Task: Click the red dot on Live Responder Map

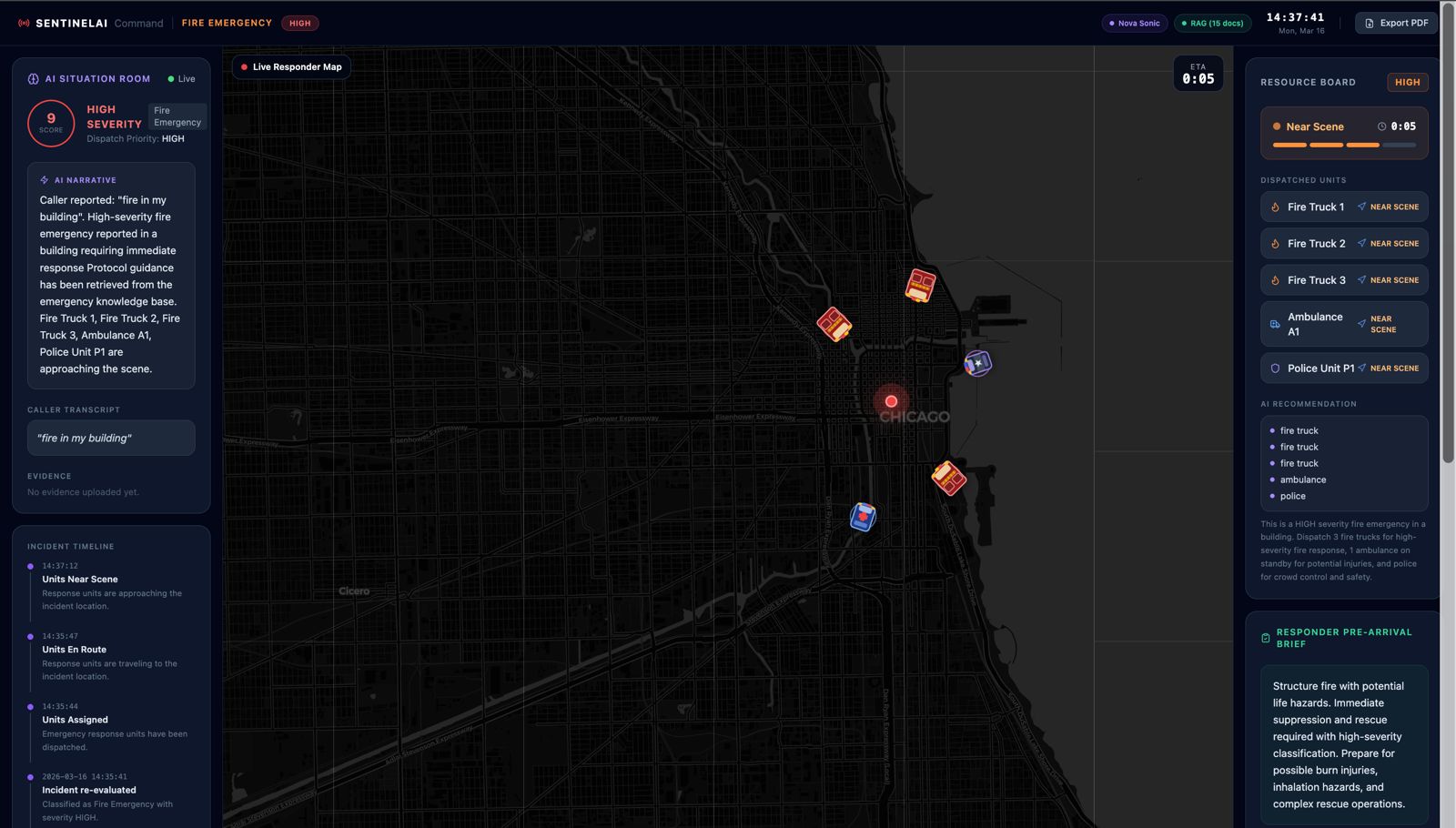Action: pyautogui.click(x=244, y=67)
